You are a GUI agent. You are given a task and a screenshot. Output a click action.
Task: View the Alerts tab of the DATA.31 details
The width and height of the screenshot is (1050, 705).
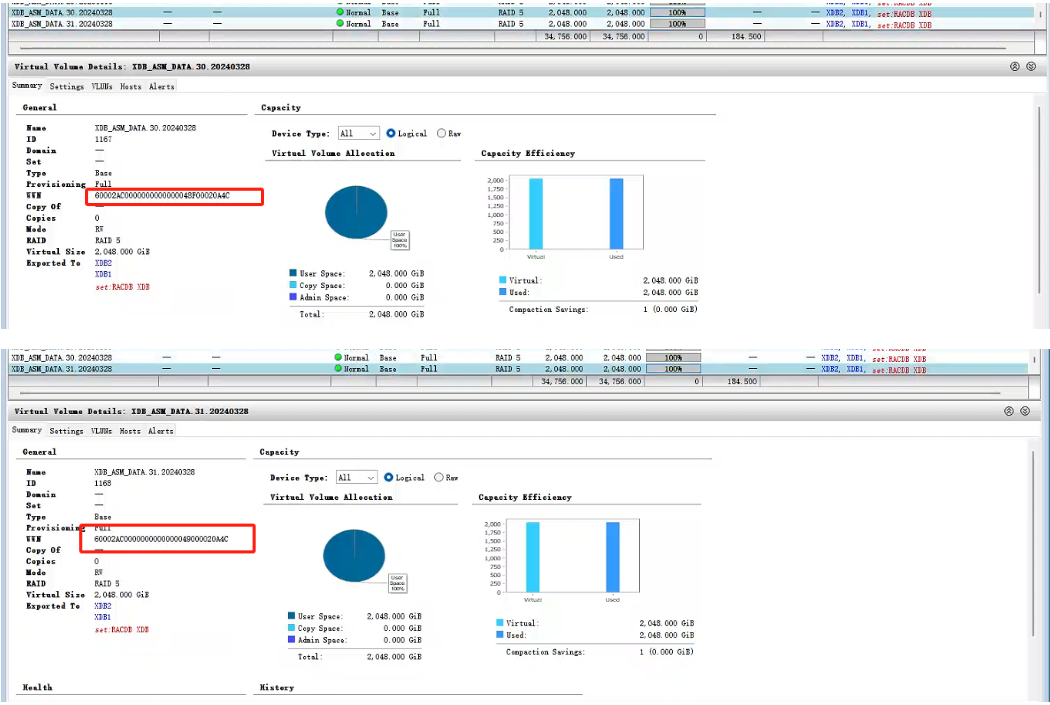coord(161,430)
